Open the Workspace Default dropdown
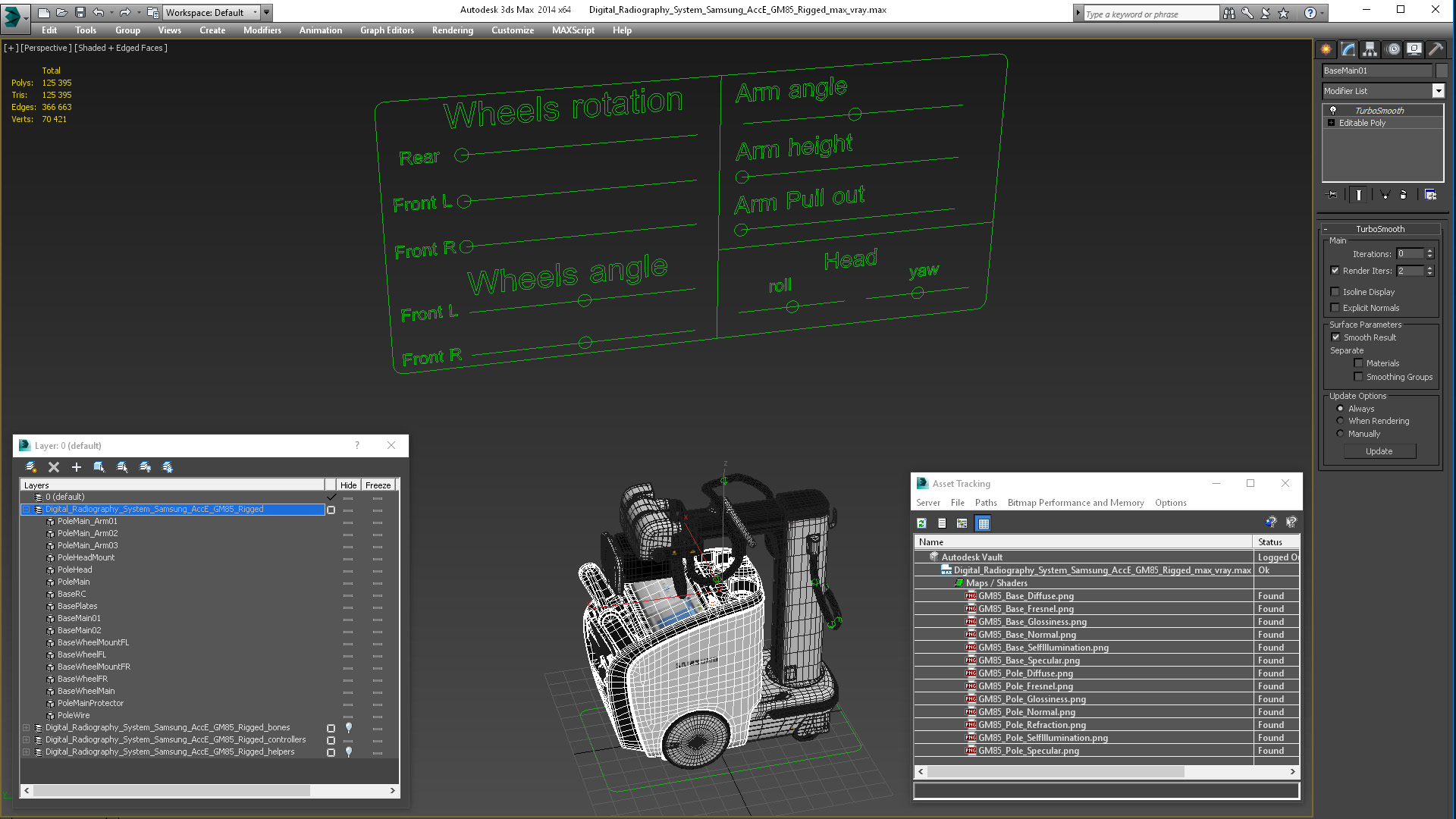The image size is (1456, 819). coord(211,13)
